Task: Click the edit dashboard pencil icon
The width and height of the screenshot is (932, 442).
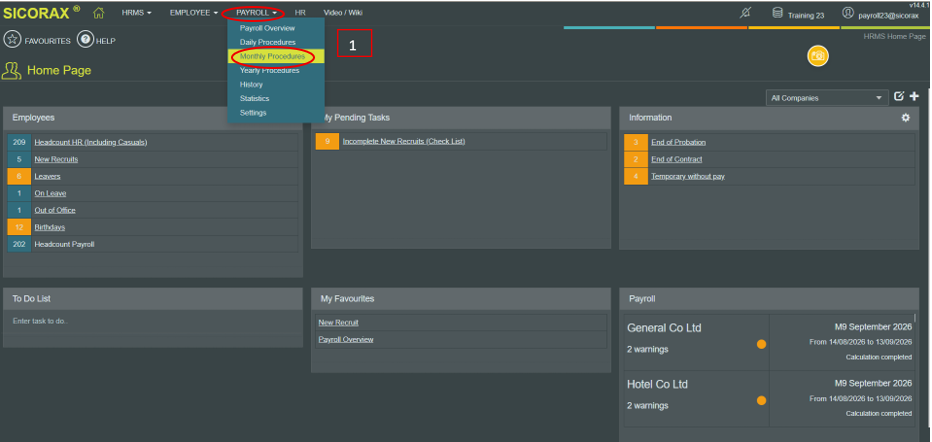Action: click(899, 96)
